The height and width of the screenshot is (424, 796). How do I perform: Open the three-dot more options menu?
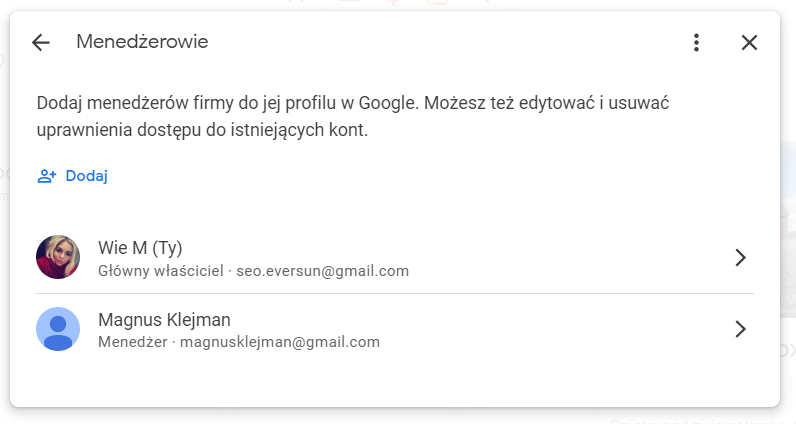(x=696, y=42)
